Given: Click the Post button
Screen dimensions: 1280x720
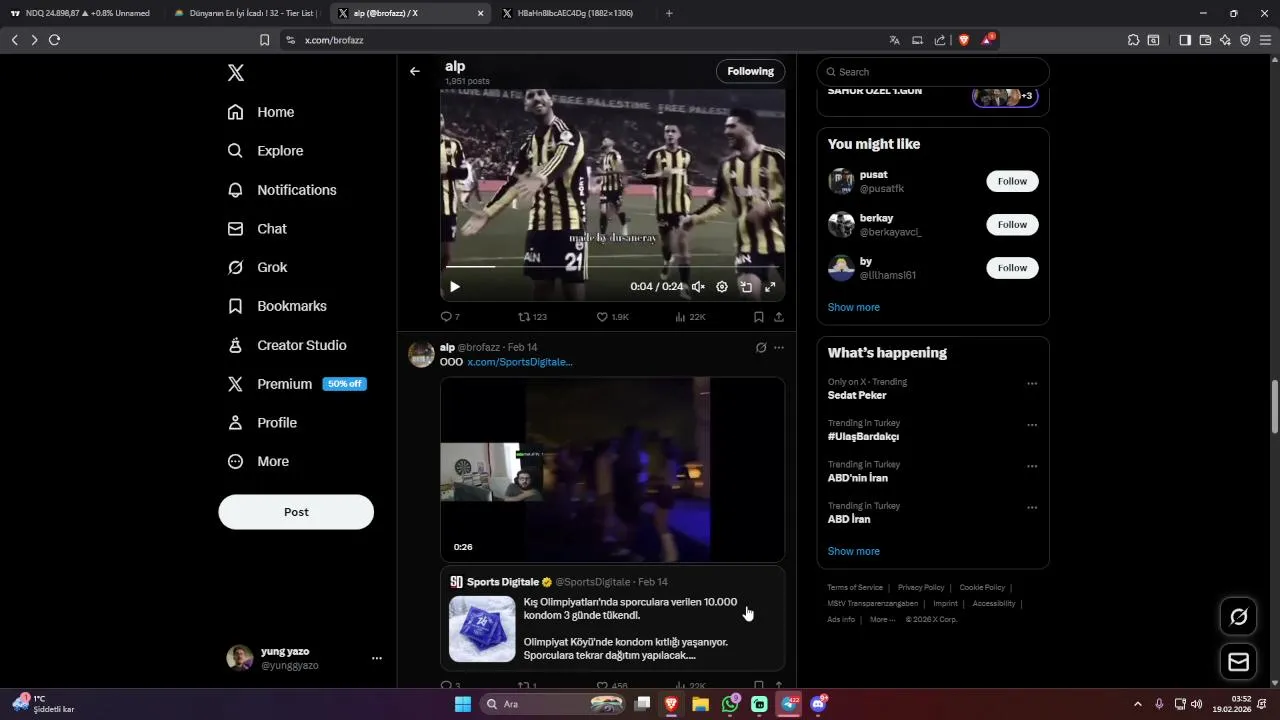Looking at the screenshot, I should tap(296, 512).
